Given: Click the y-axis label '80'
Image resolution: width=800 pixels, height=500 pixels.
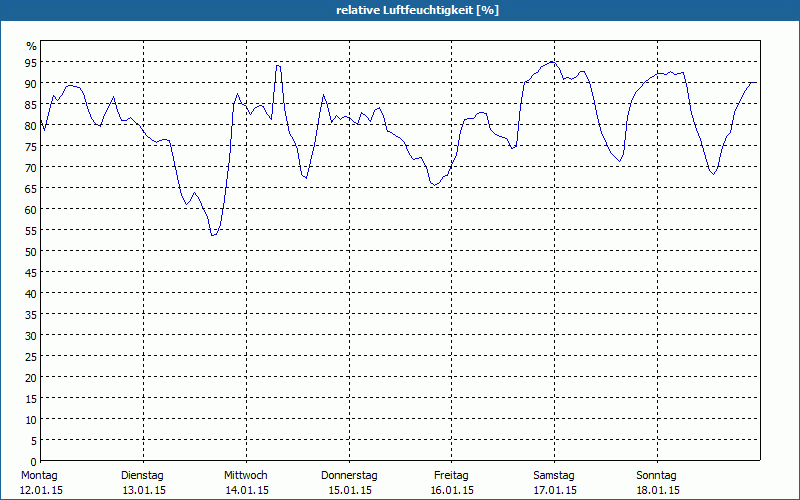Looking at the screenshot, I should pyautogui.click(x=31, y=126).
